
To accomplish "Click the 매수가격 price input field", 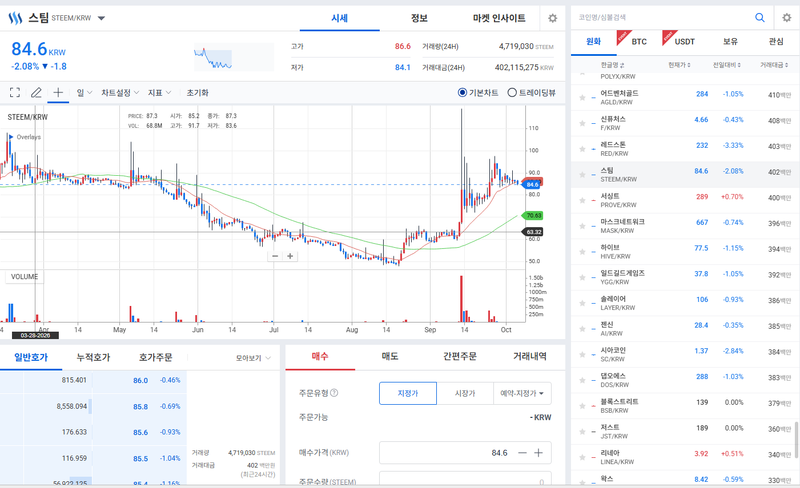I will click(x=465, y=453).
